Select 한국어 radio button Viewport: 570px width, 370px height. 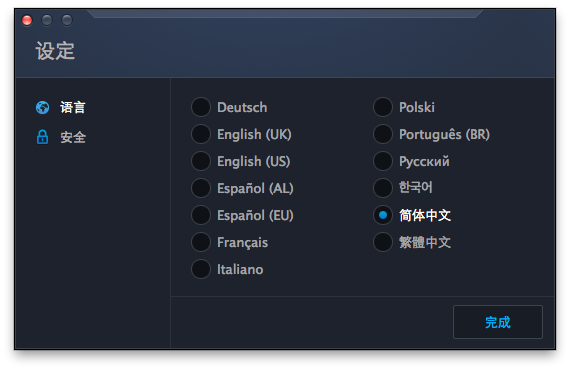point(383,188)
